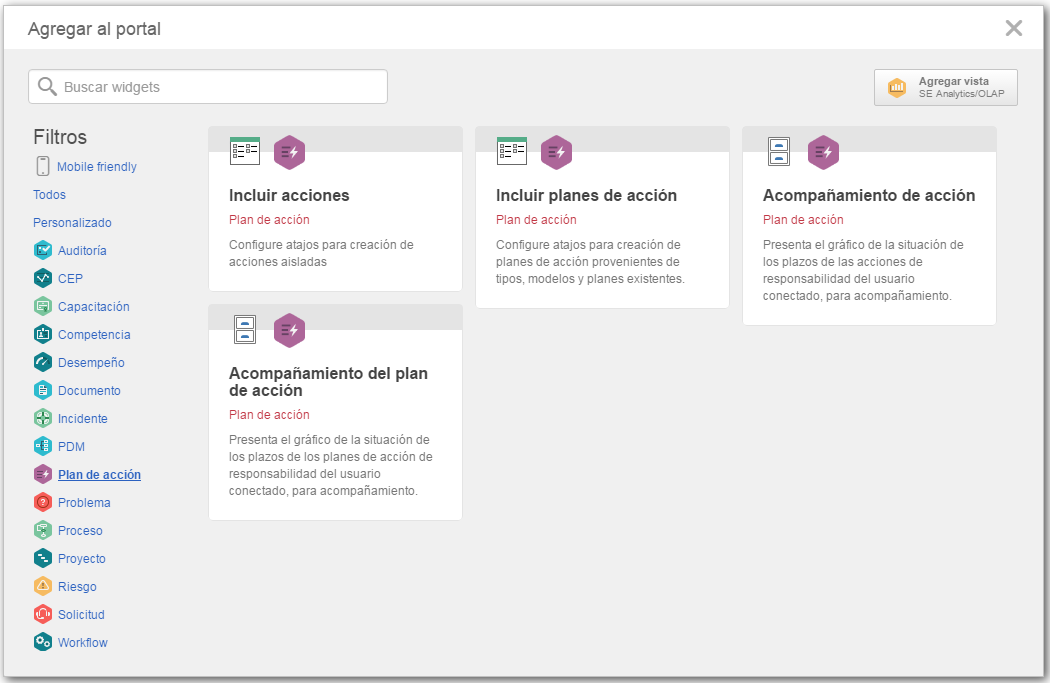Choose the Solicitud filter label
This screenshot has height=683, width=1050.
81,615
